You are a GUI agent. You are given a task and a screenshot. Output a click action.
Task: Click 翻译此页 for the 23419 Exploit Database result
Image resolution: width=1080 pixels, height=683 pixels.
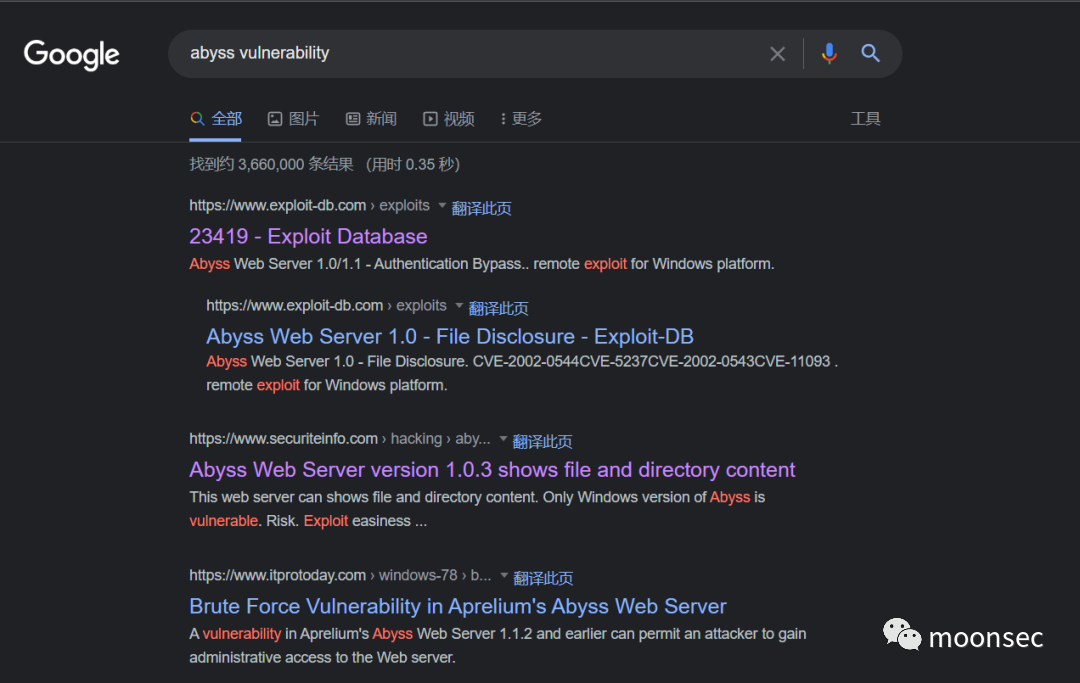point(481,208)
